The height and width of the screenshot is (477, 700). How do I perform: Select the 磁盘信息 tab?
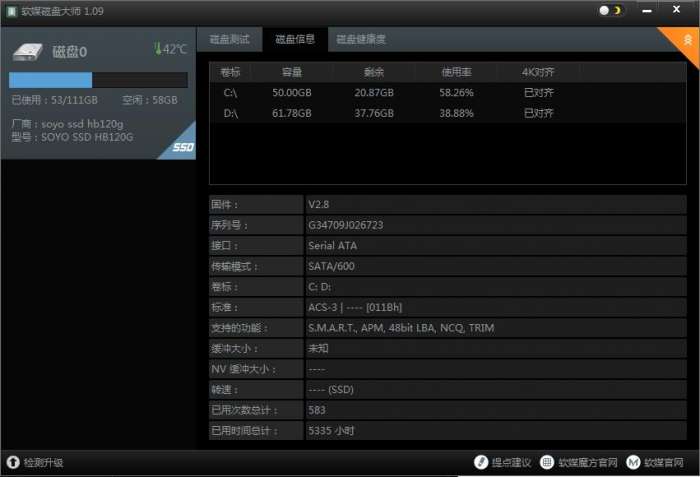coord(295,39)
